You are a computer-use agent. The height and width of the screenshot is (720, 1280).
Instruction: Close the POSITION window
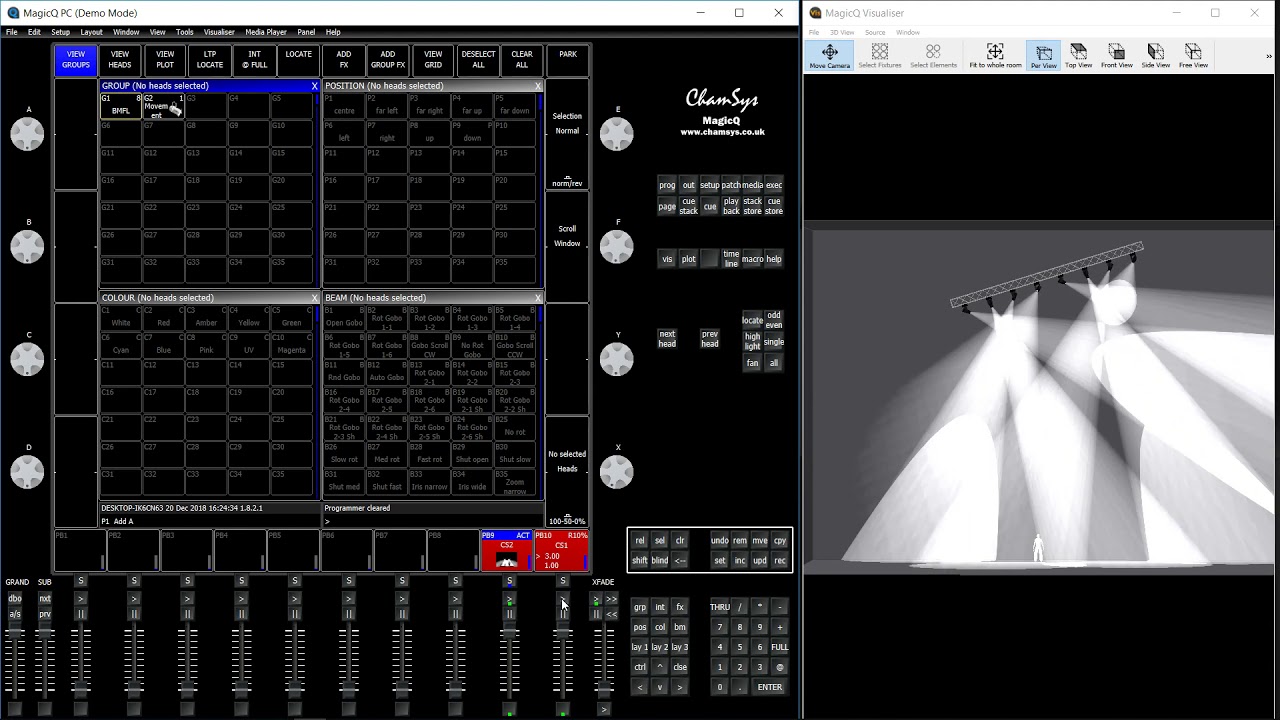[x=537, y=86]
